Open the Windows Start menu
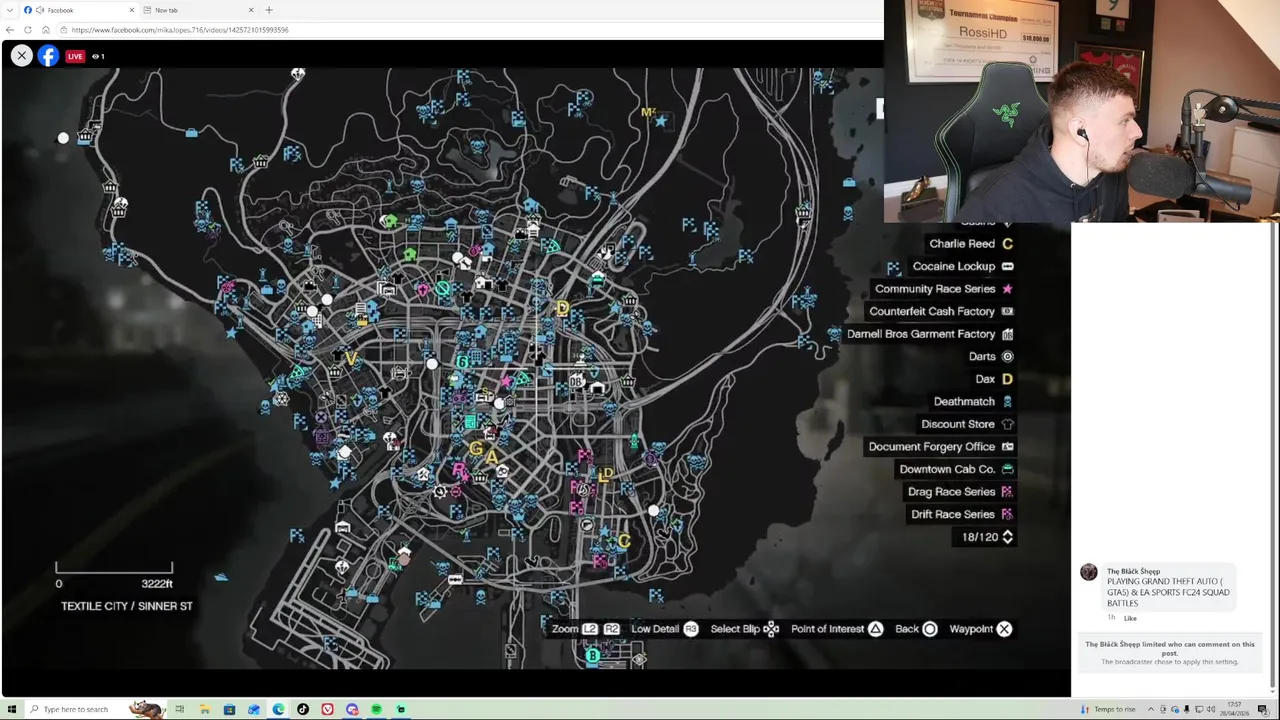The width and height of the screenshot is (1280, 720). 12,709
